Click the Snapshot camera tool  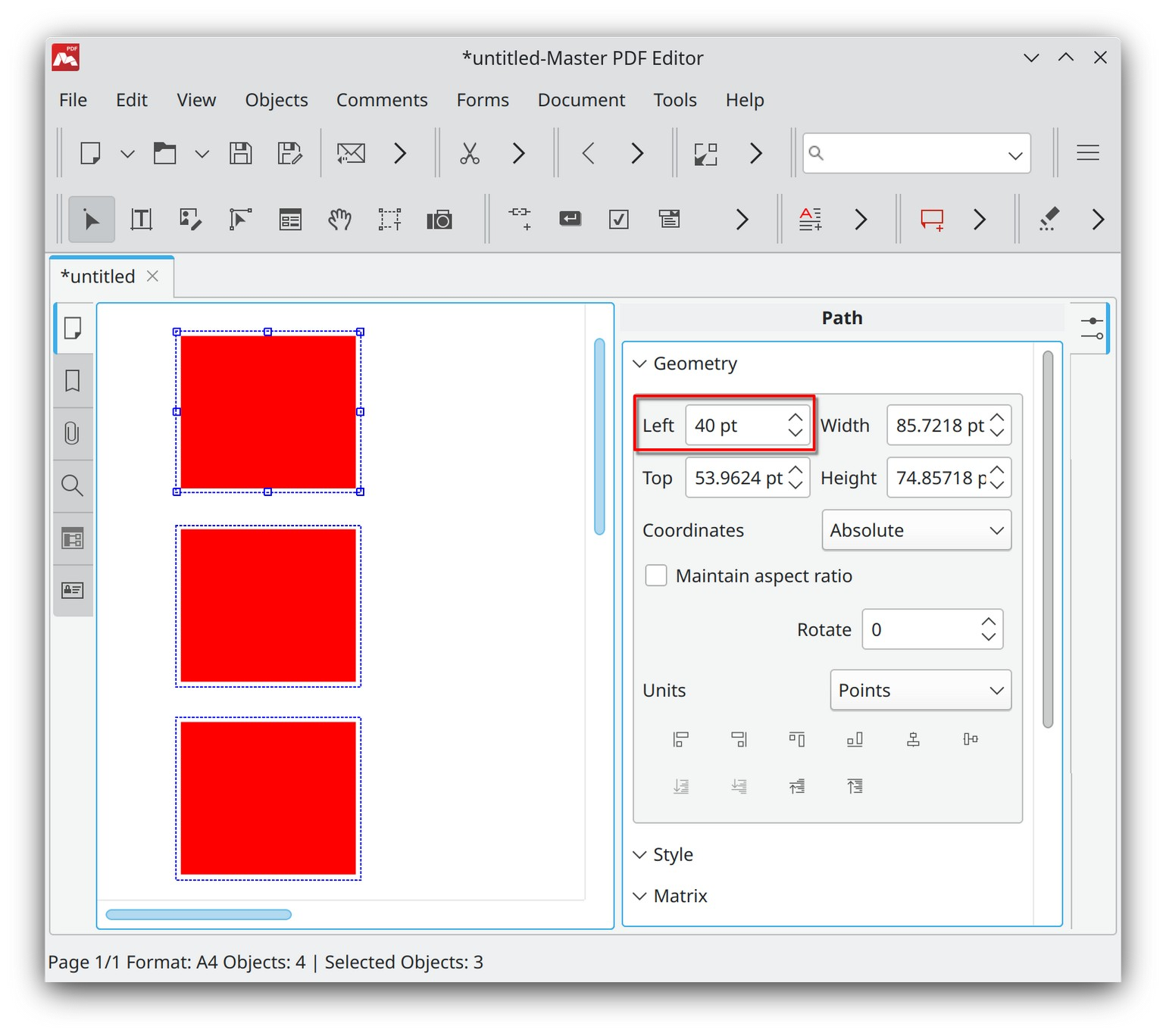(x=439, y=220)
